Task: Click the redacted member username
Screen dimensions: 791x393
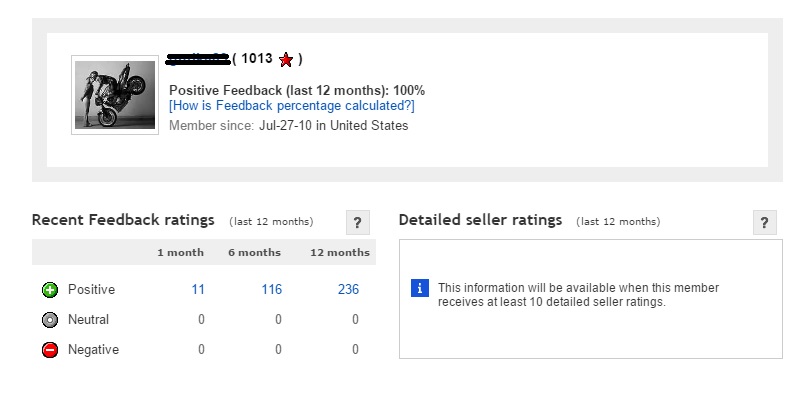Action: (x=198, y=59)
